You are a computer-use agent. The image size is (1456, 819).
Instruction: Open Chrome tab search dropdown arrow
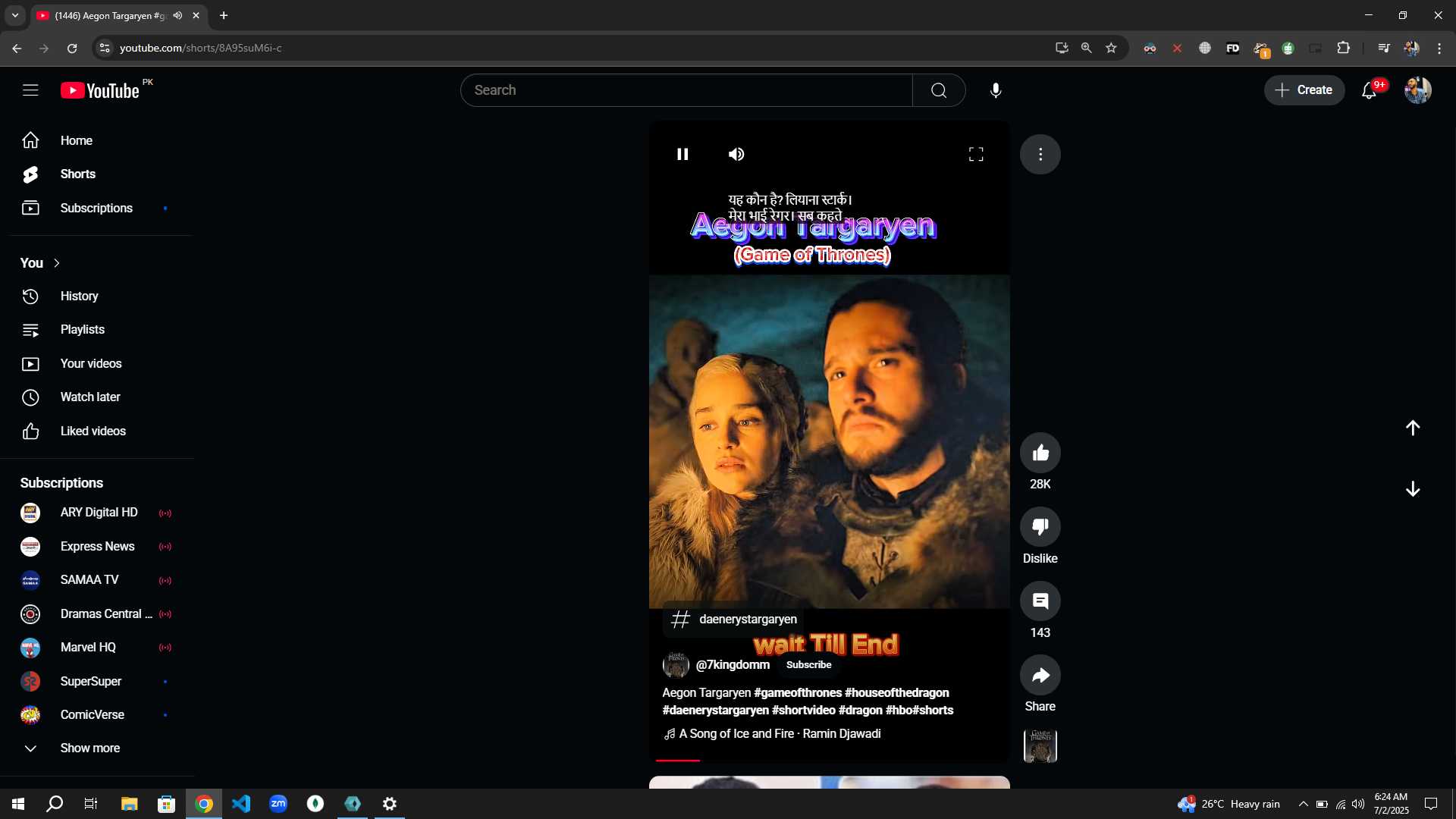(x=15, y=15)
